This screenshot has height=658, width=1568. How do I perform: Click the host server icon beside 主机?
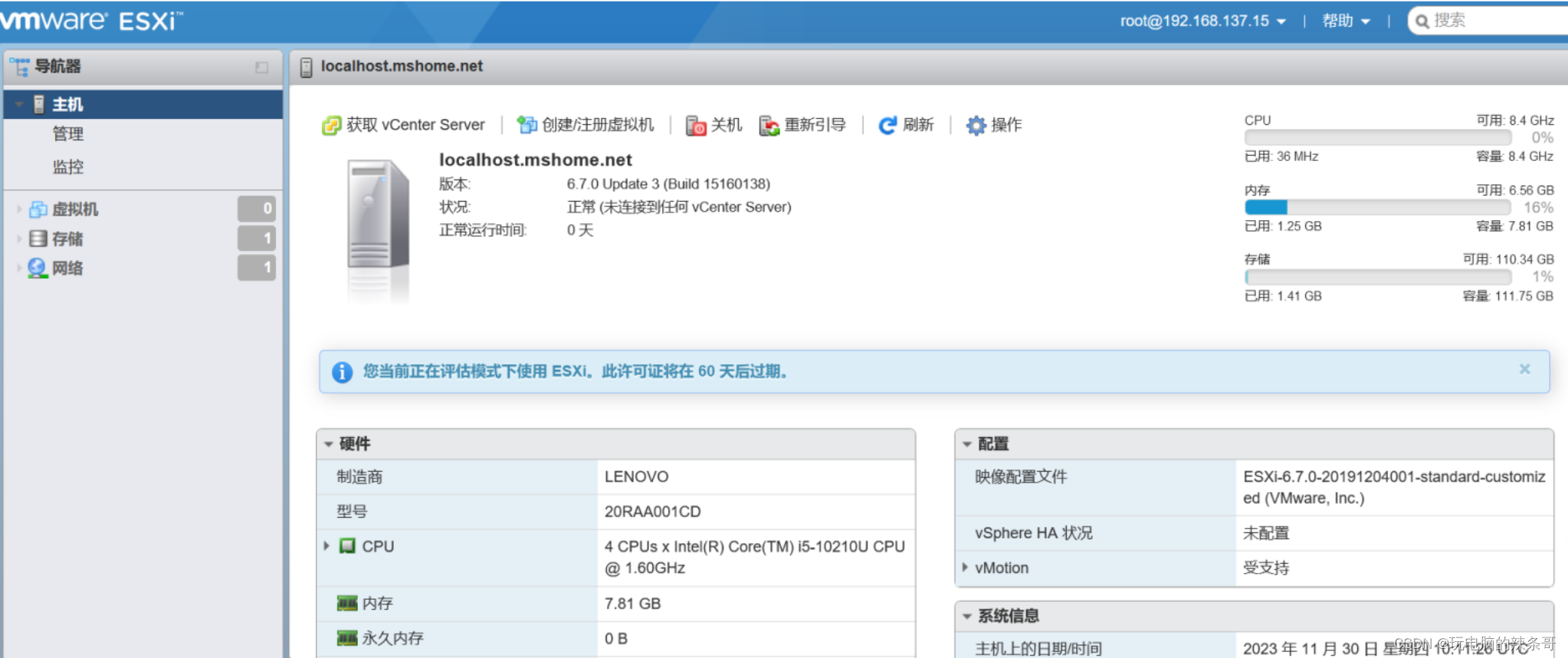pos(39,104)
